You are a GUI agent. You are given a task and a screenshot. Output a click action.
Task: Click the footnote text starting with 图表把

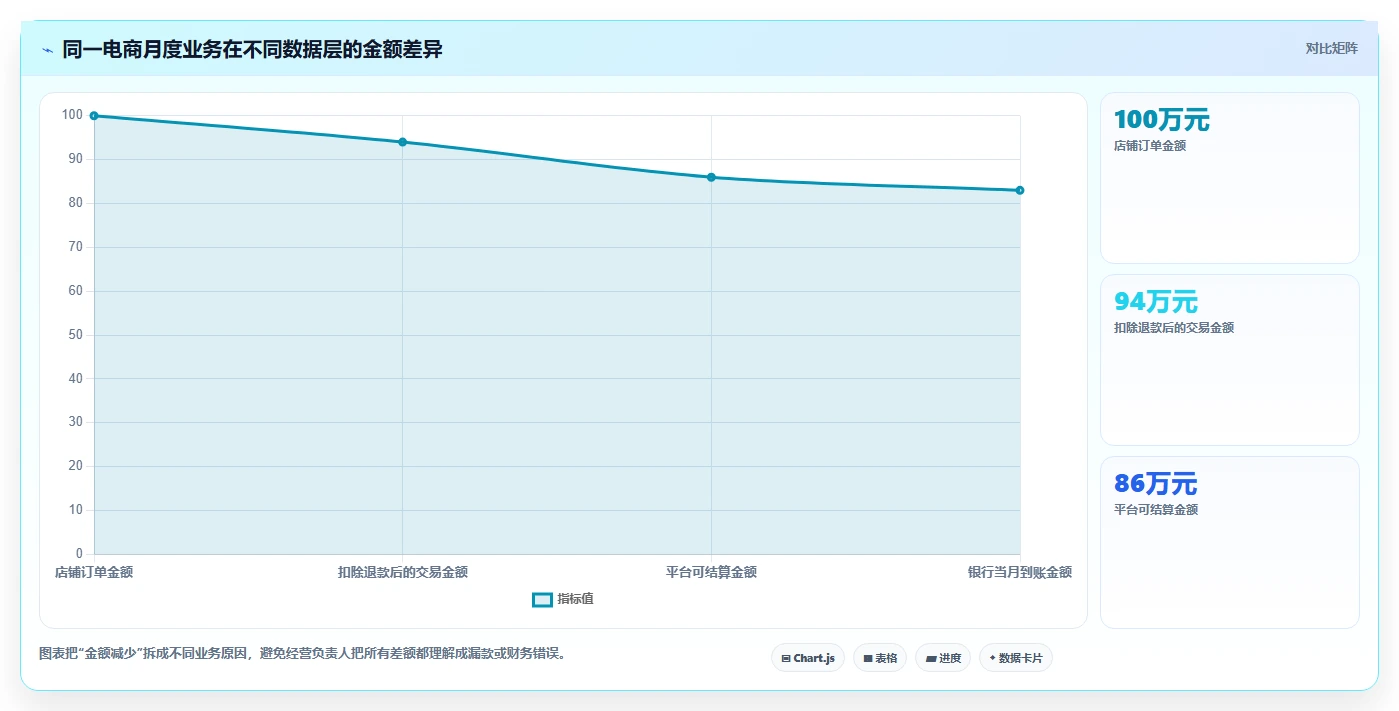[303, 654]
